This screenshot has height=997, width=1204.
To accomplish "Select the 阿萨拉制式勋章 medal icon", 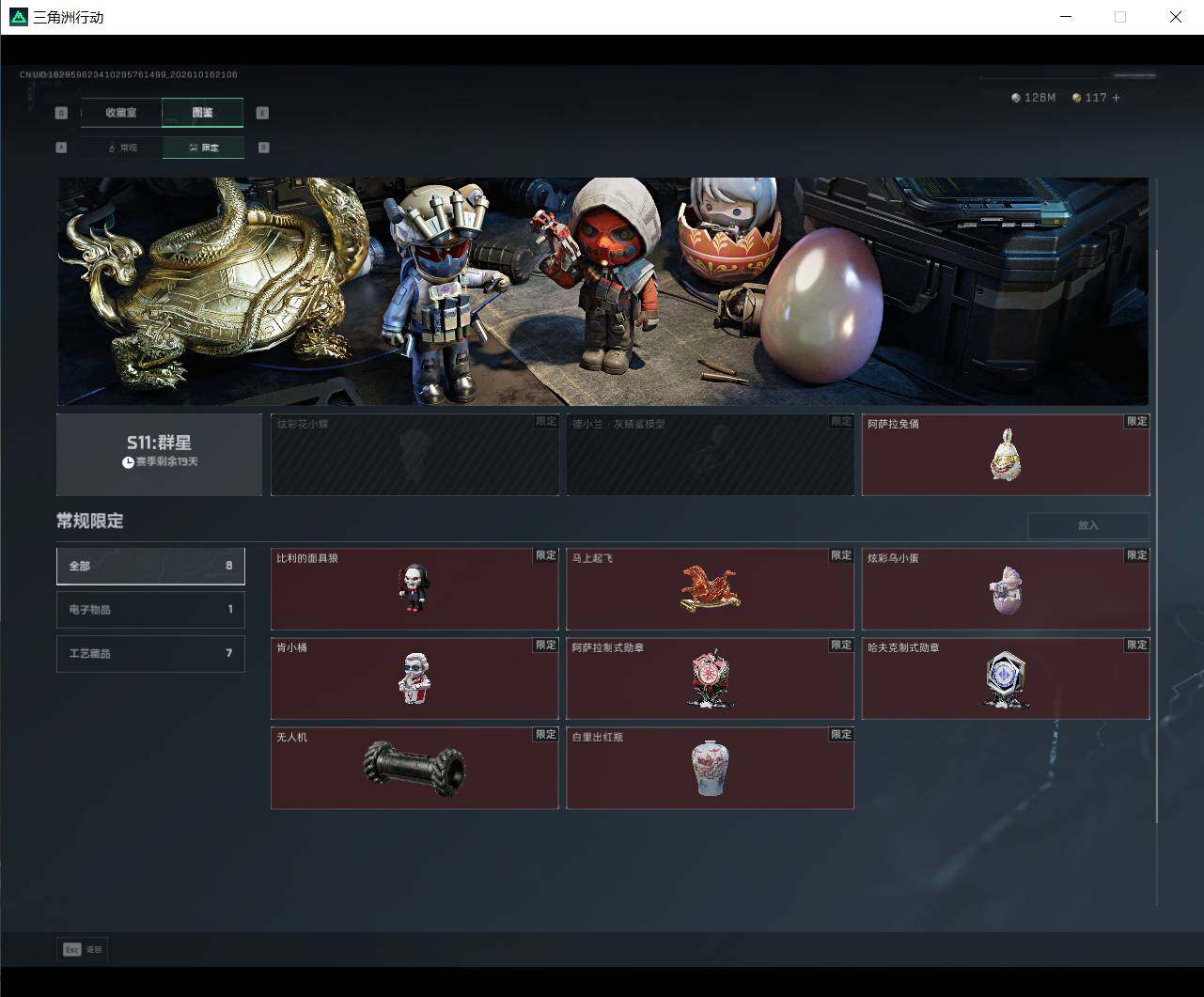I will click(710, 678).
